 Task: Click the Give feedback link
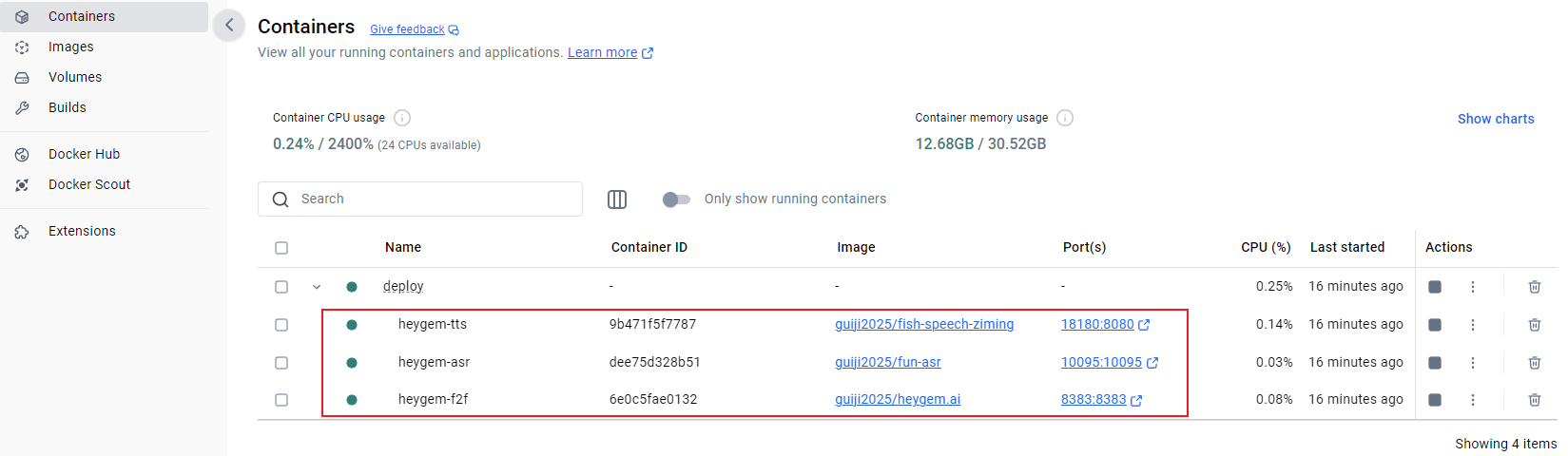click(415, 29)
